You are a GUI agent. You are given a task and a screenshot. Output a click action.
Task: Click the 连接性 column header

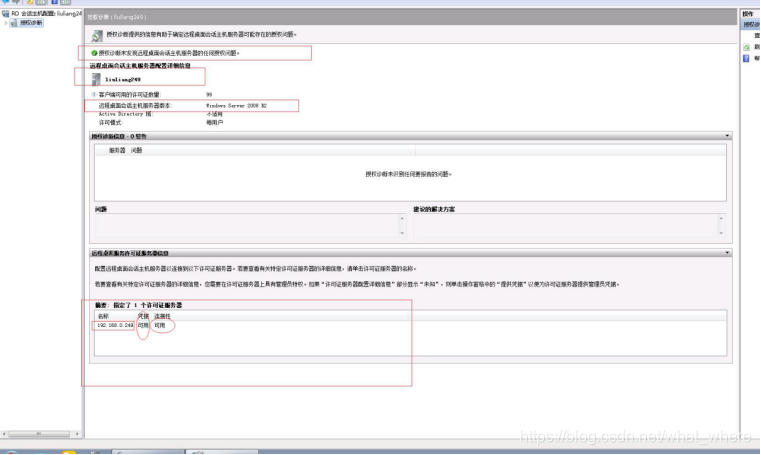point(163,316)
